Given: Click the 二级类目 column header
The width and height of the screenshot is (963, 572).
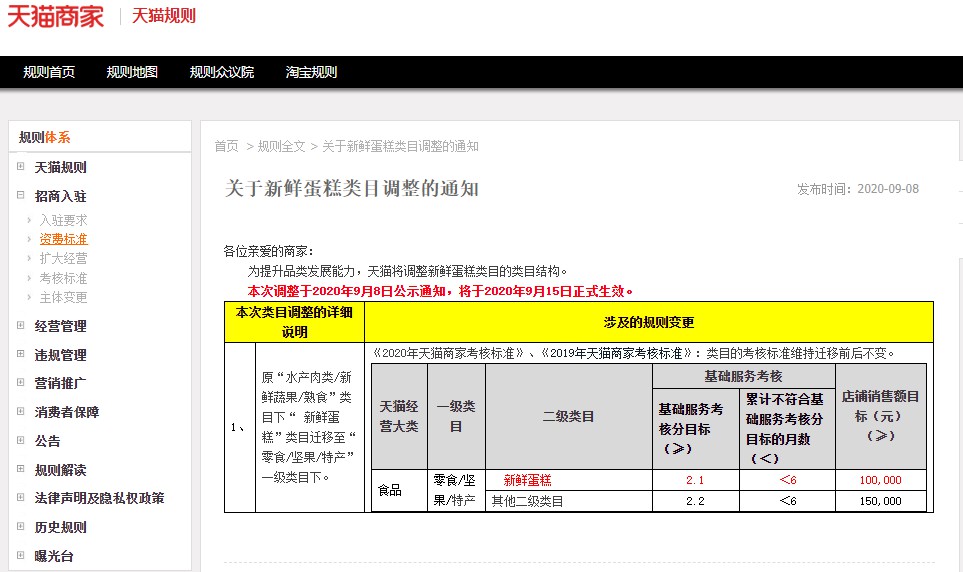Looking at the screenshot, I should (568, 417).
